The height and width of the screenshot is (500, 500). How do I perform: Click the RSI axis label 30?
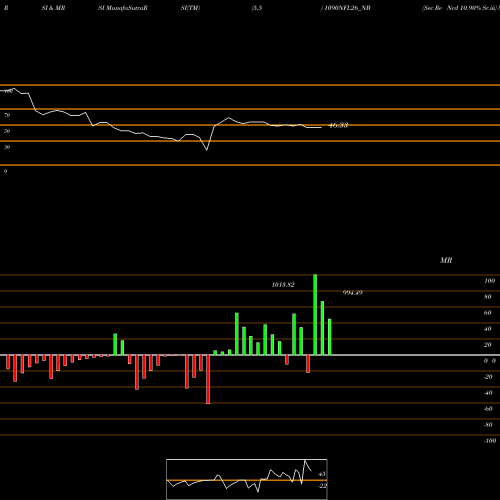[x=7, y=147]
